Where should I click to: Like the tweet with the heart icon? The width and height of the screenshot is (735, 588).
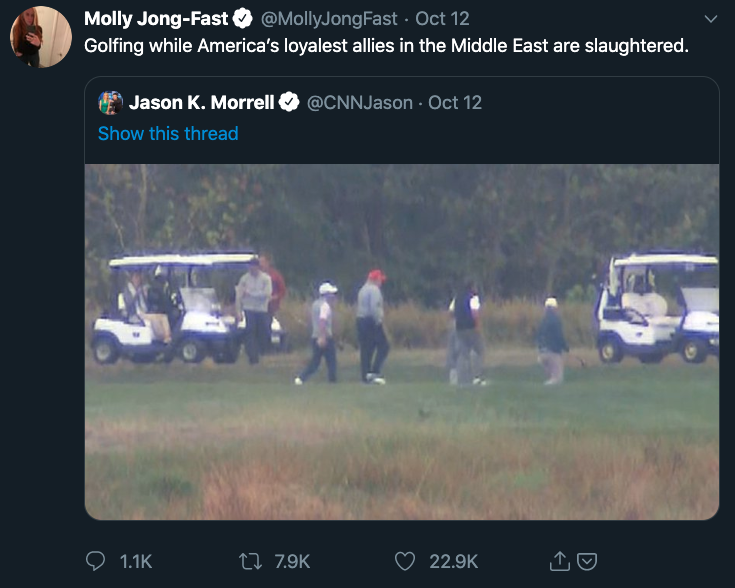(x=404, y=561)
